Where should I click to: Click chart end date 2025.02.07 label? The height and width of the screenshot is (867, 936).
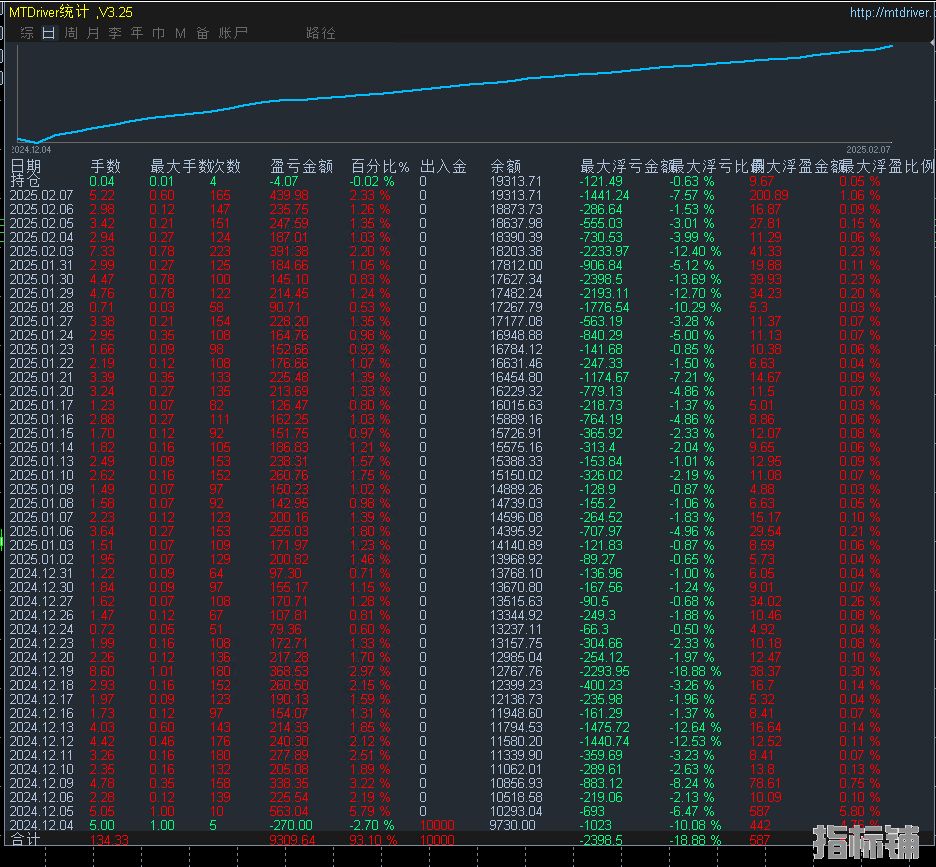869,149
